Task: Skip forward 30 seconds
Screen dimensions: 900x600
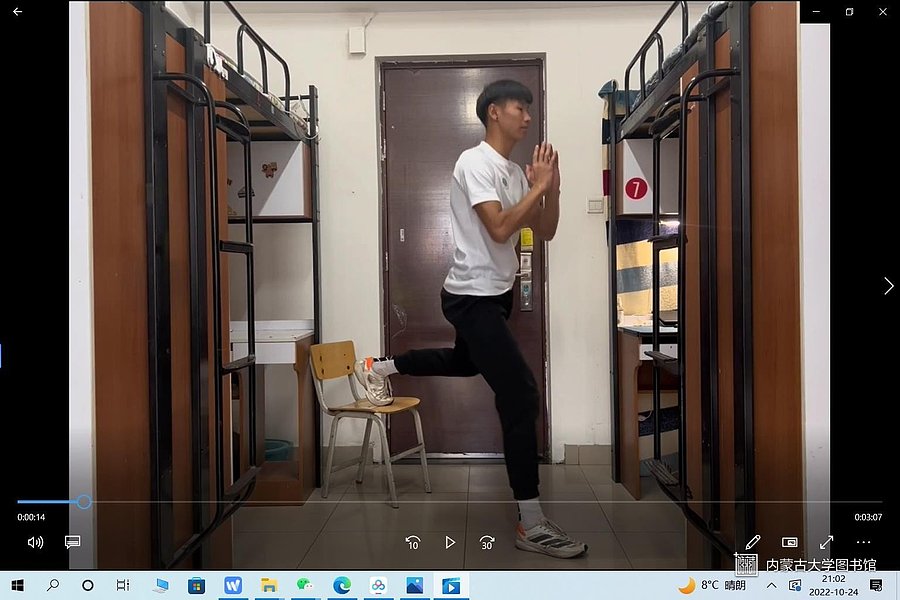Action: pyautogui.click(x=487, y=543)
